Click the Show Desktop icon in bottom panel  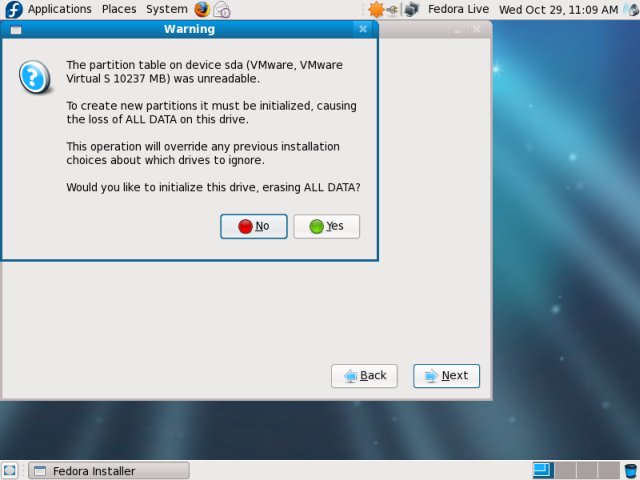tap(10, 470)
